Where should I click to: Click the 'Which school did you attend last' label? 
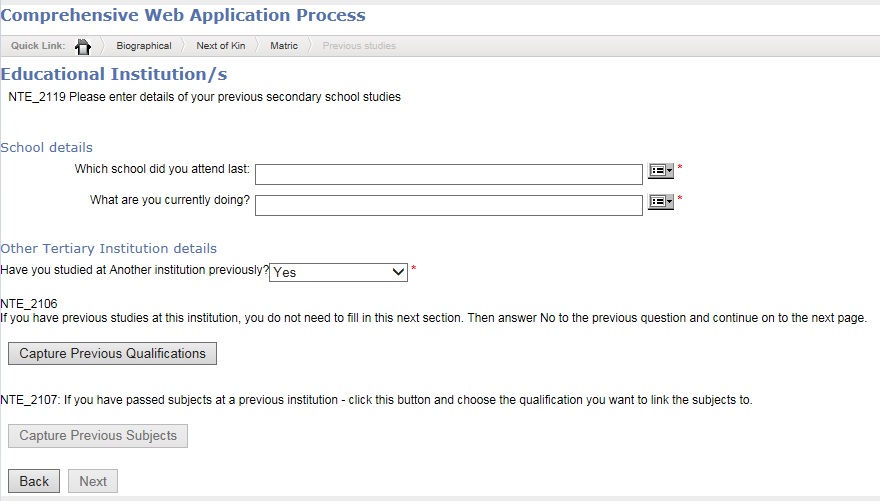(x=162, y=169)
